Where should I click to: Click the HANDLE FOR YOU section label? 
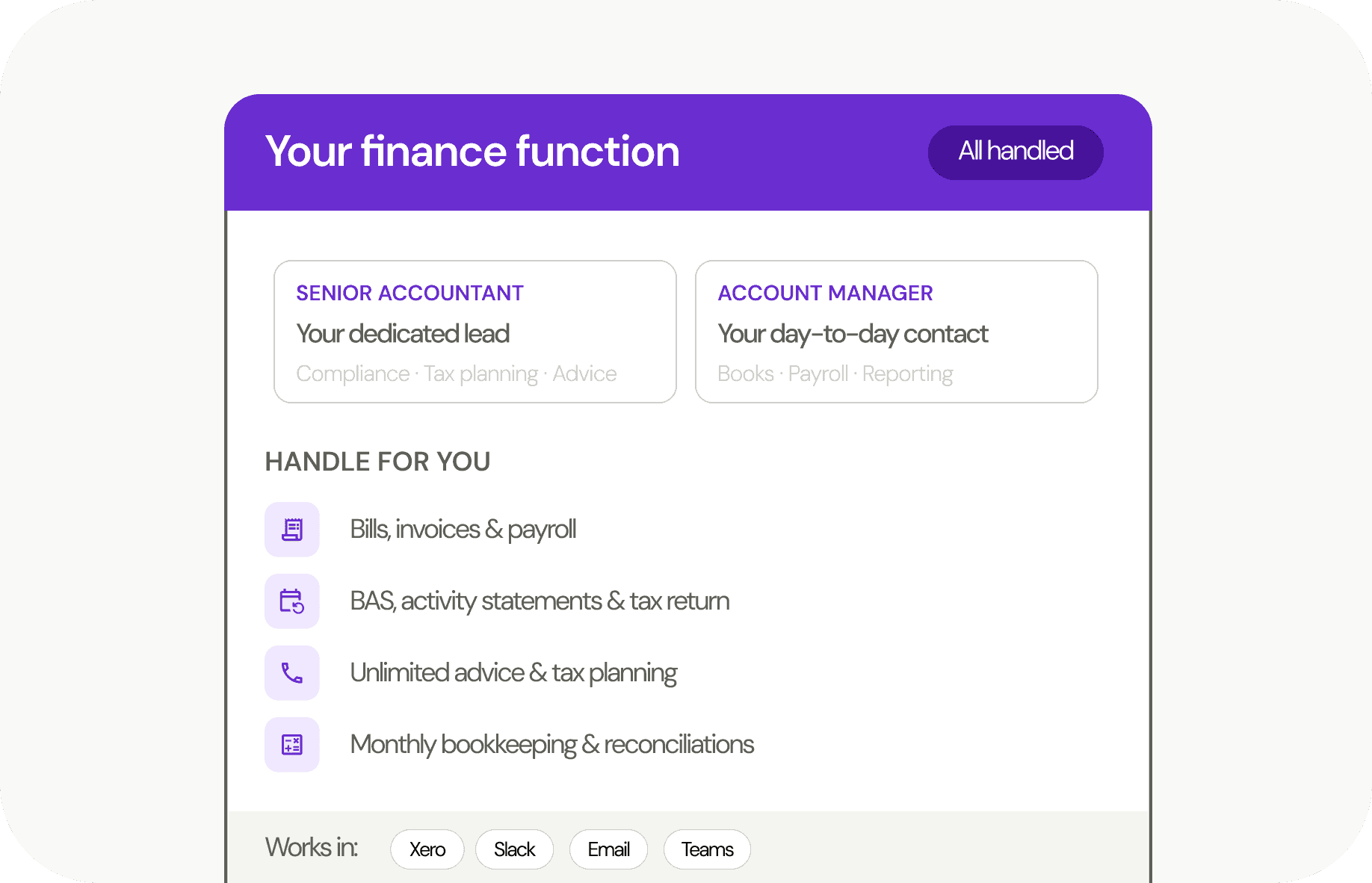[378, 462]
